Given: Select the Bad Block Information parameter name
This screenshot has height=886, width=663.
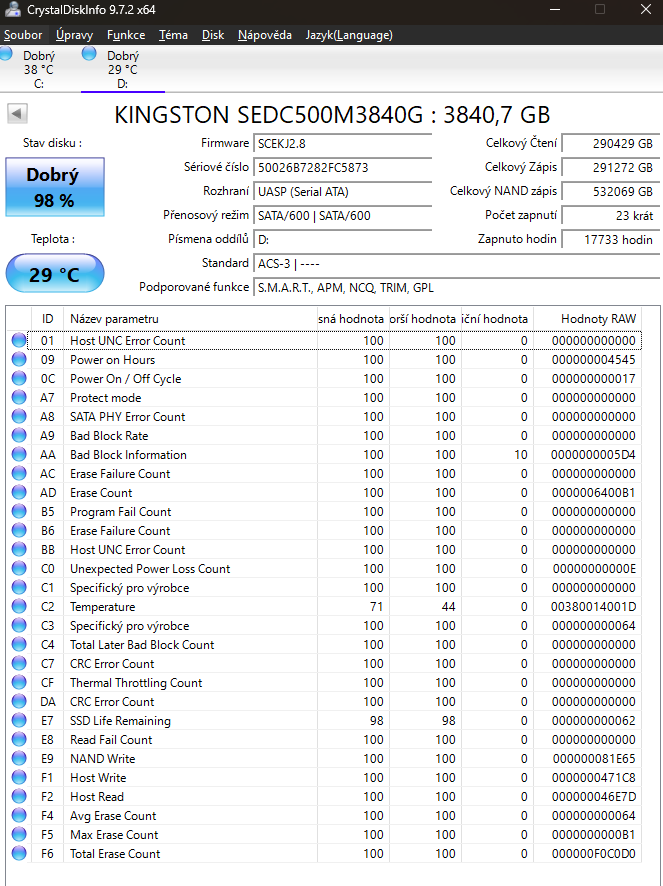Looking at the screenshot, I should (128, 455).
